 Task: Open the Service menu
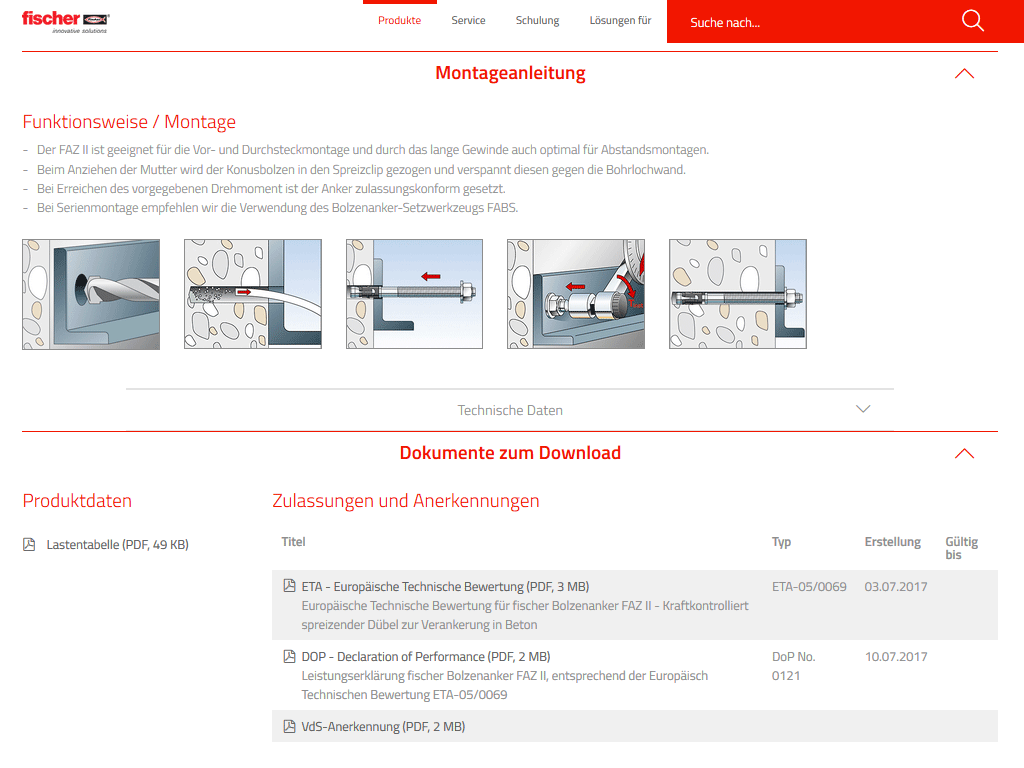pyautogui.click(x=468, y=21)
